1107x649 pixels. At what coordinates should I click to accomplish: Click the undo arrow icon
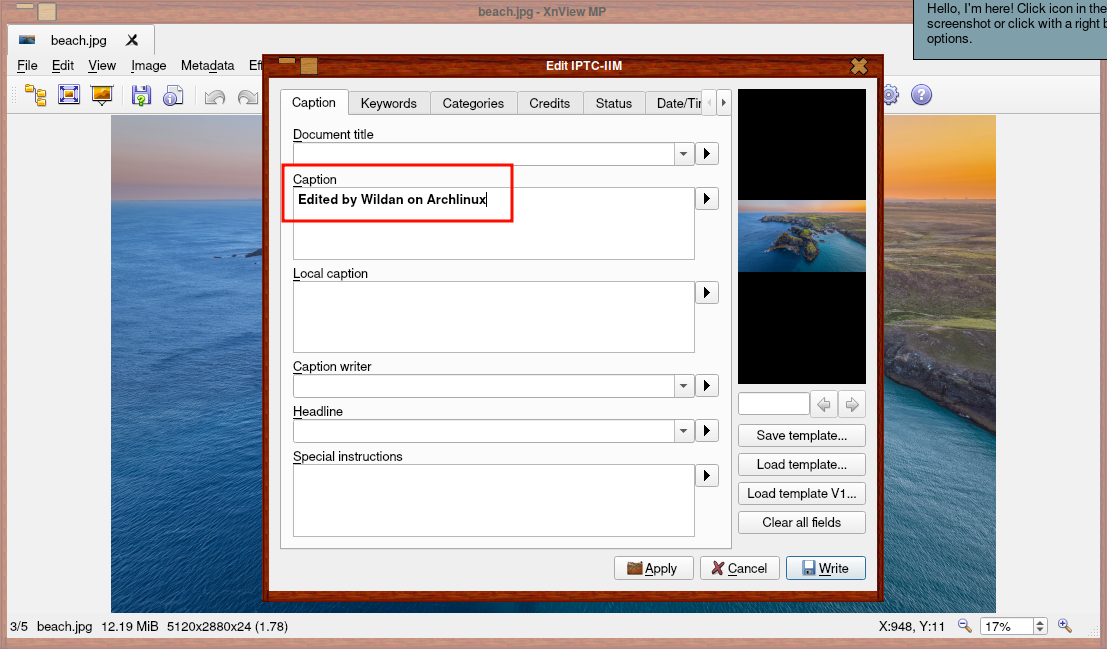coord(215,95)
